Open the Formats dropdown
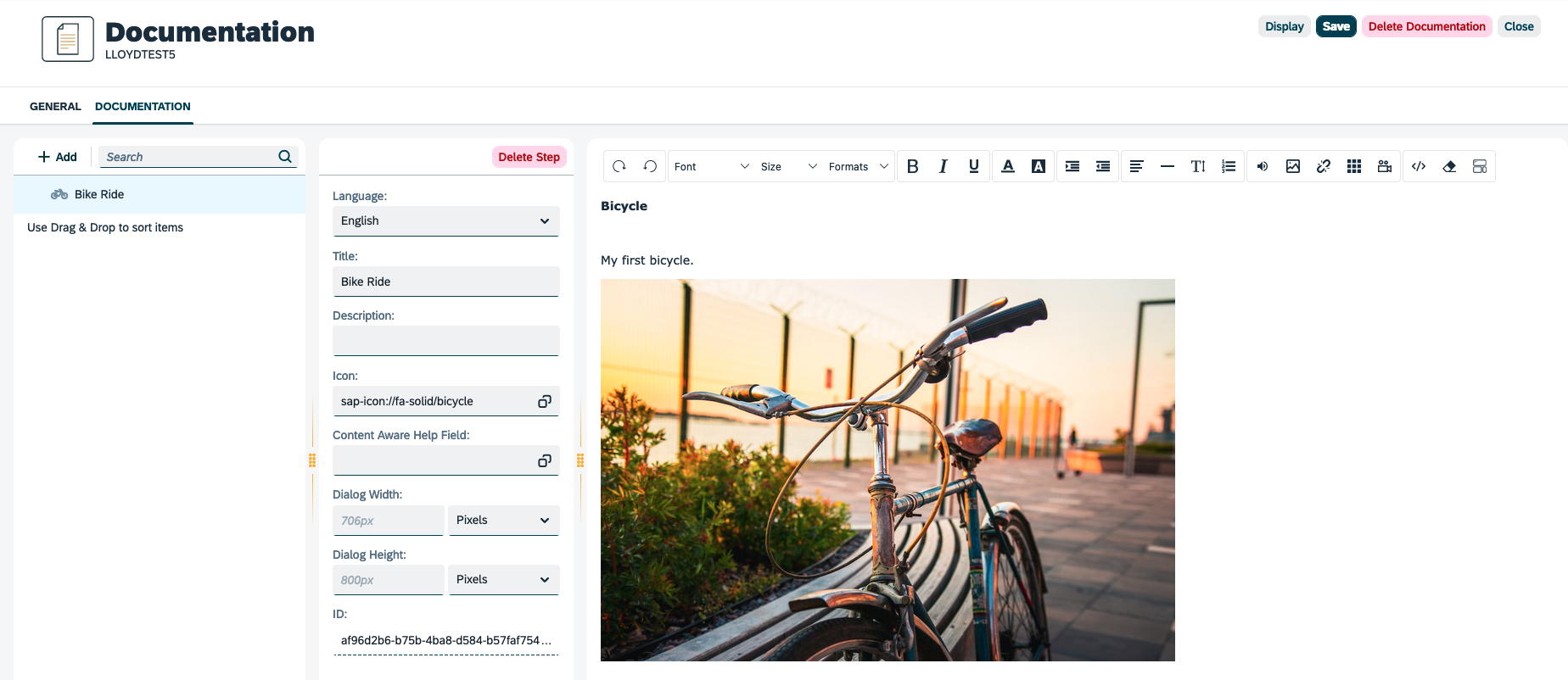Screen dimensions: 1568x680 pyautogui.click(x=859, y=166)
